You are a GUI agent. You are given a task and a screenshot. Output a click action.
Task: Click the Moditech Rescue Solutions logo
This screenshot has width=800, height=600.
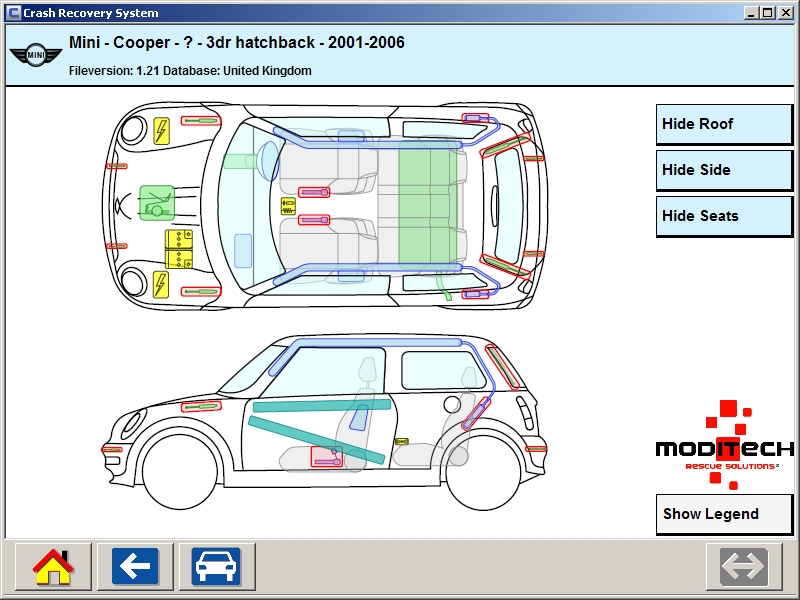tap(724, 446)
